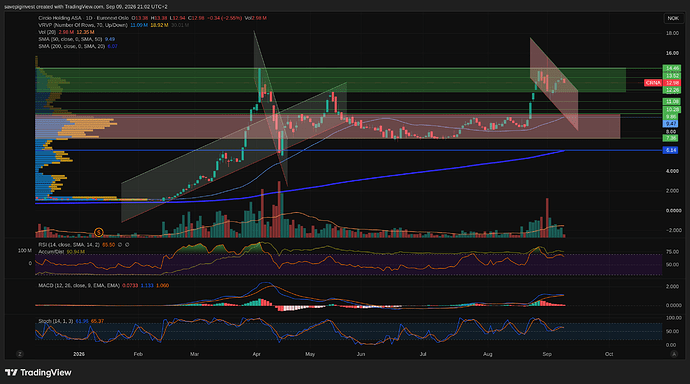Image resolution: width=690 pixels, height=384 pixels.
Task: Click the green 12.26 price level label
Action: [672, 90]
